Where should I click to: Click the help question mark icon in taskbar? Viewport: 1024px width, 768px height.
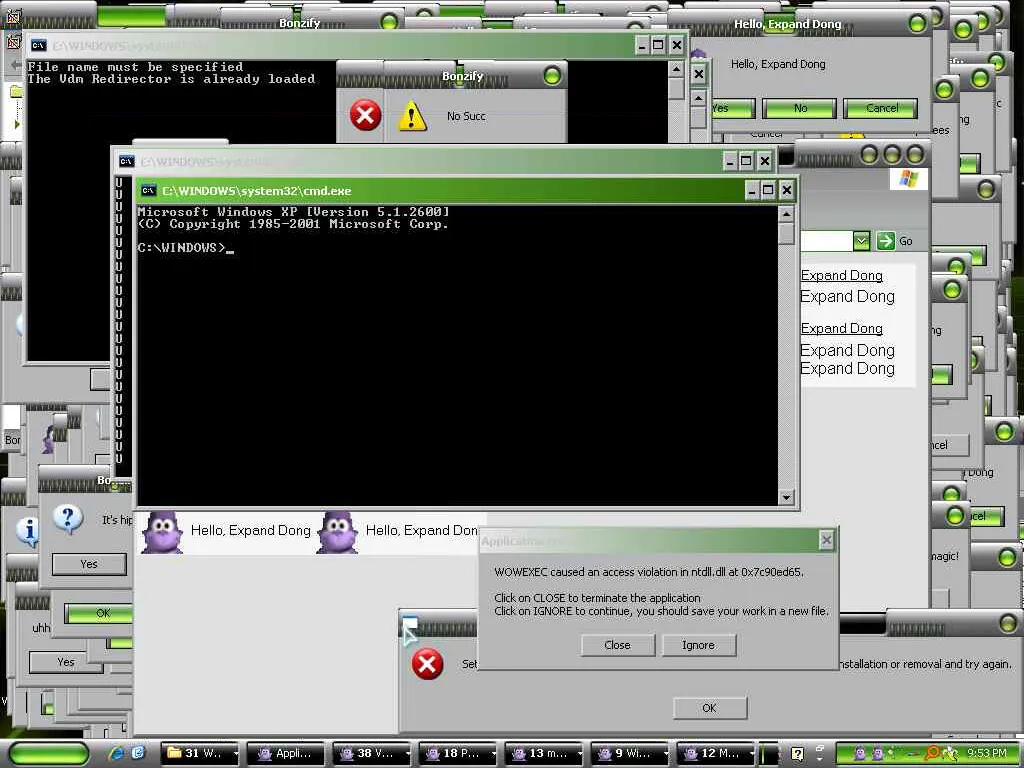click(797, 754)
